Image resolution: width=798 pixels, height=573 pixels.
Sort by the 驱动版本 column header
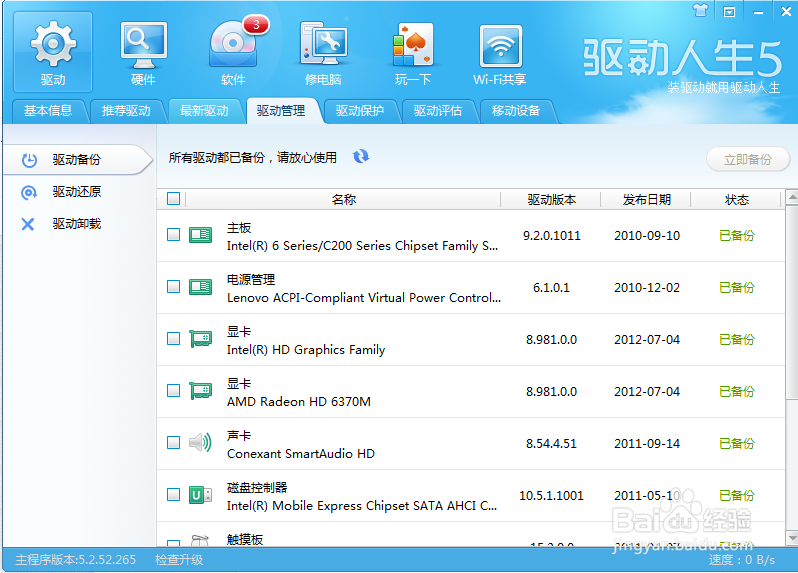tap(551, 199)
